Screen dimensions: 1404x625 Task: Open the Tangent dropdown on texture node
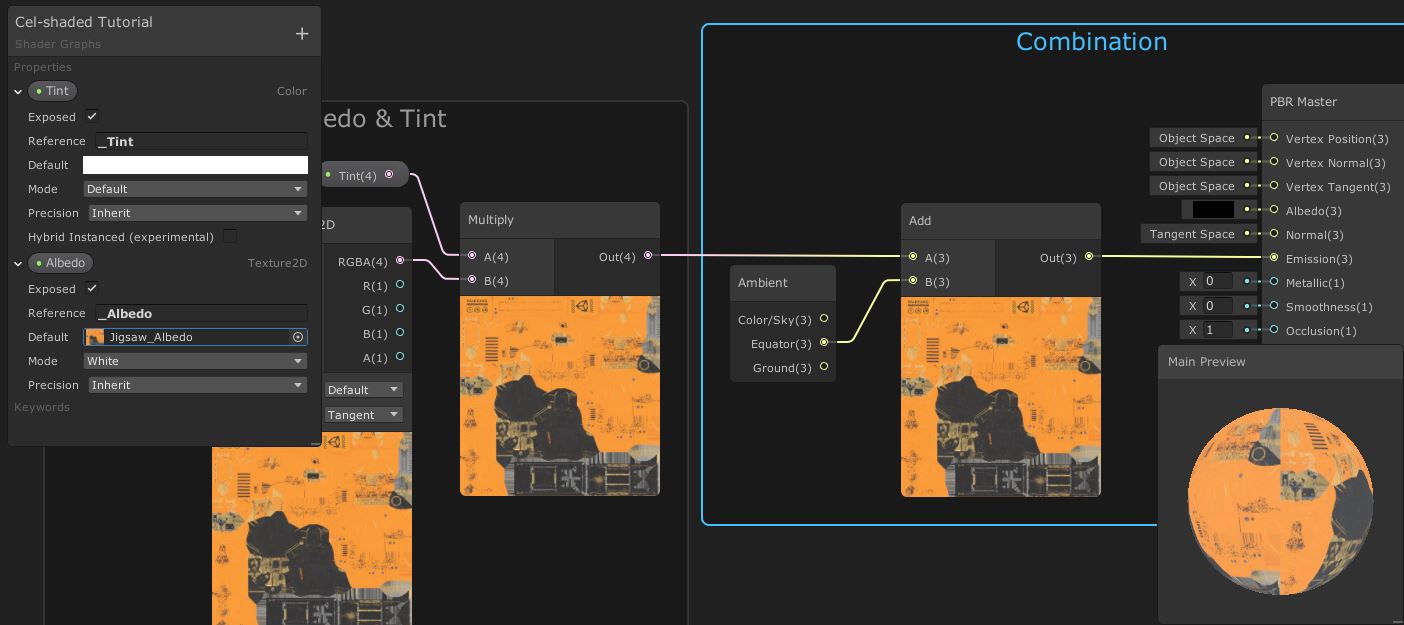[x=364, y=414]
